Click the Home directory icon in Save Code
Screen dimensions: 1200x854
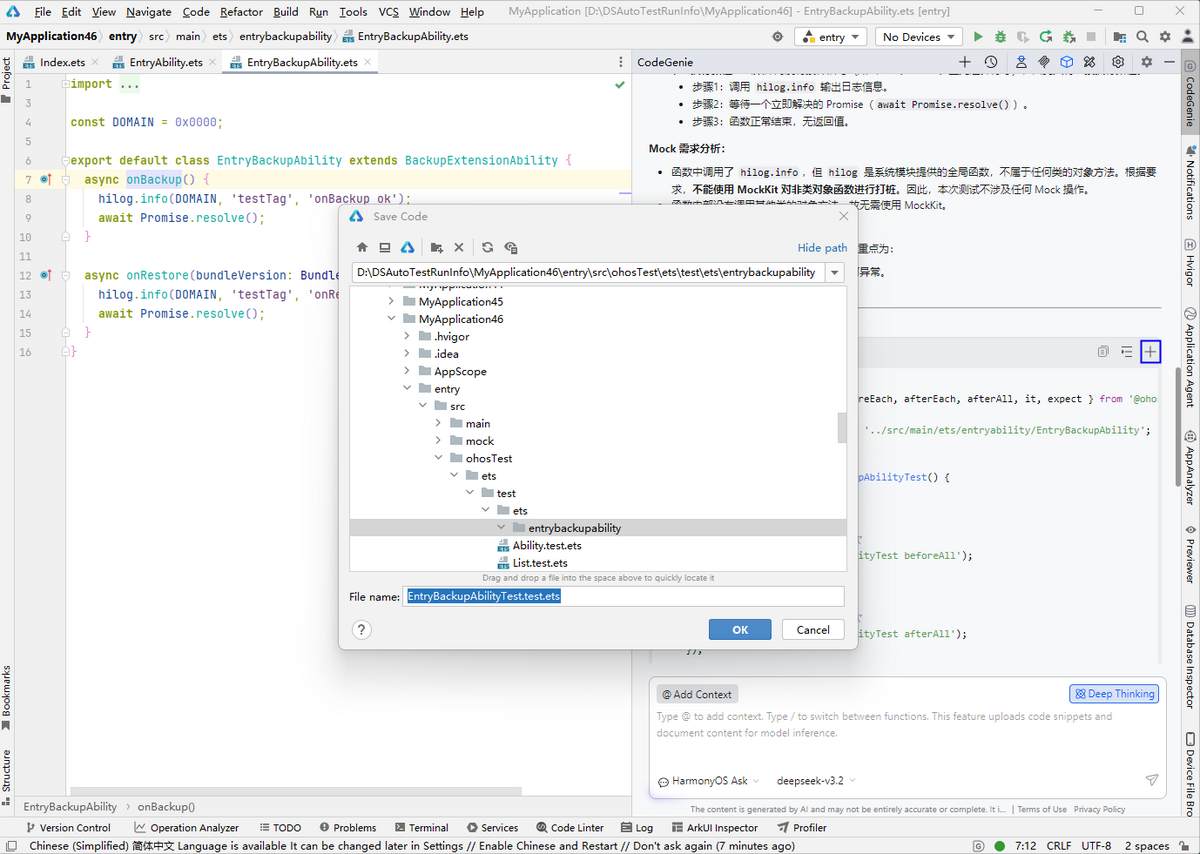pyautogui.click(x=363, y=247)
